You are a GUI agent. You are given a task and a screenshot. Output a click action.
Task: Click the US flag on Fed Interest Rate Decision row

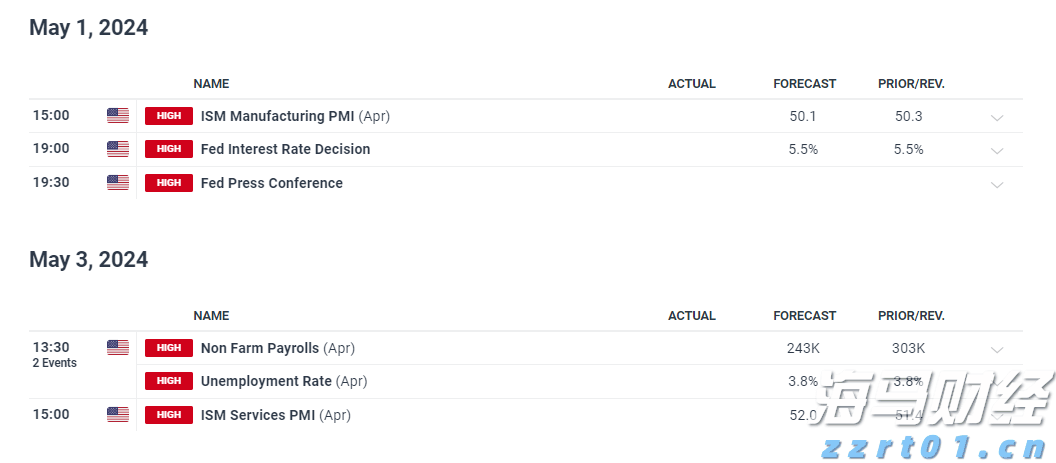[118, 149]
